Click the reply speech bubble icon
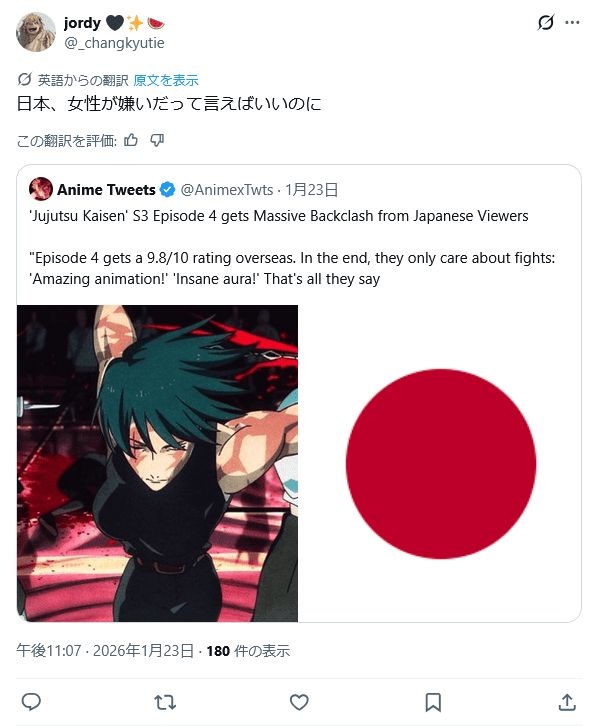The image size is (598, 726). 31,702
